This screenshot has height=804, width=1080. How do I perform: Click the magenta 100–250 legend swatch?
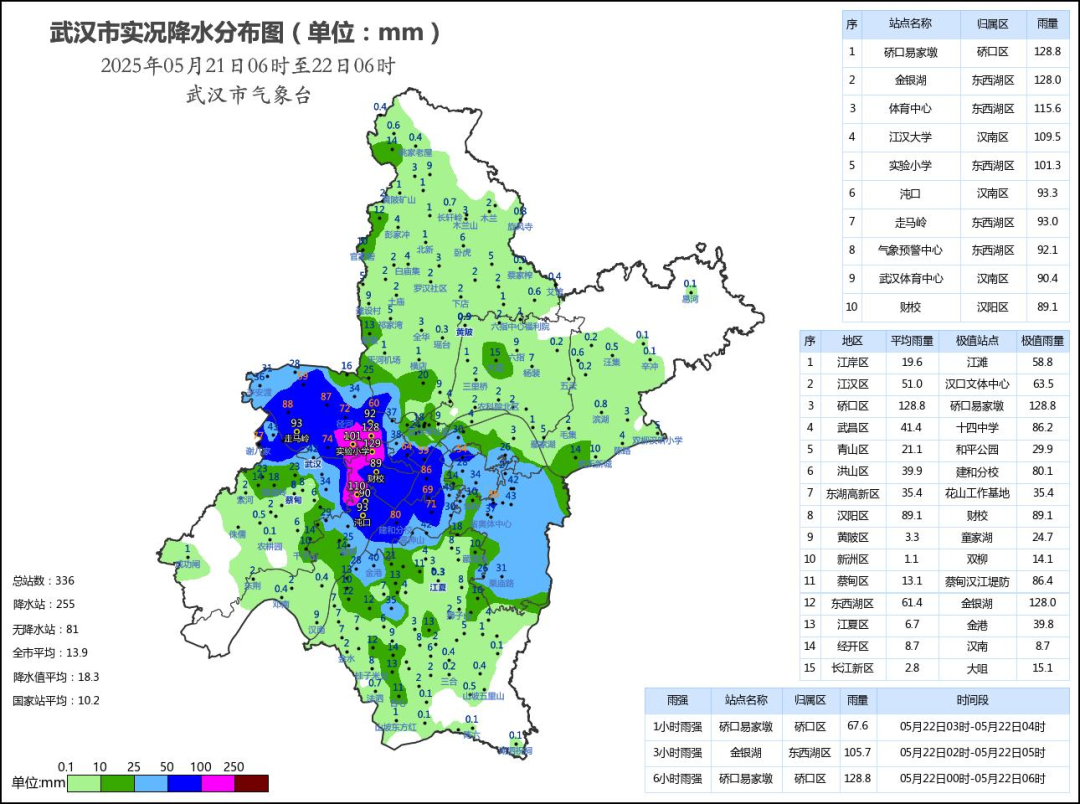click(x=218, y=783)
